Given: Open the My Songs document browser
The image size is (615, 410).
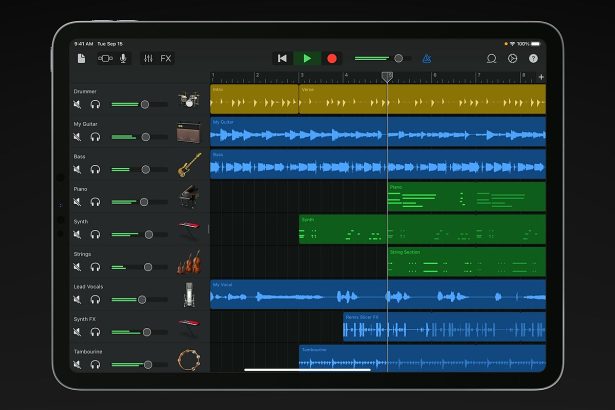Looking at the screenshot, I should click(81, 58).
